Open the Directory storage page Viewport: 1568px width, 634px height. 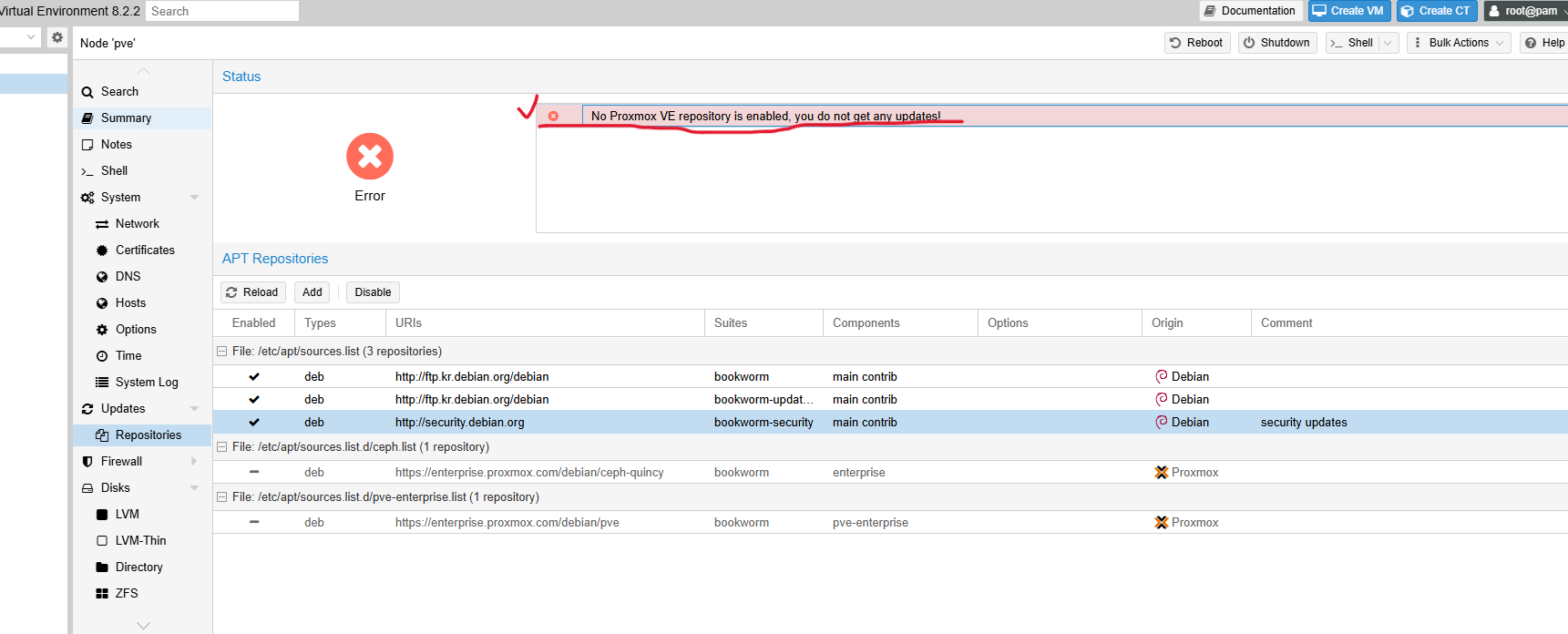tap(141, 567)
